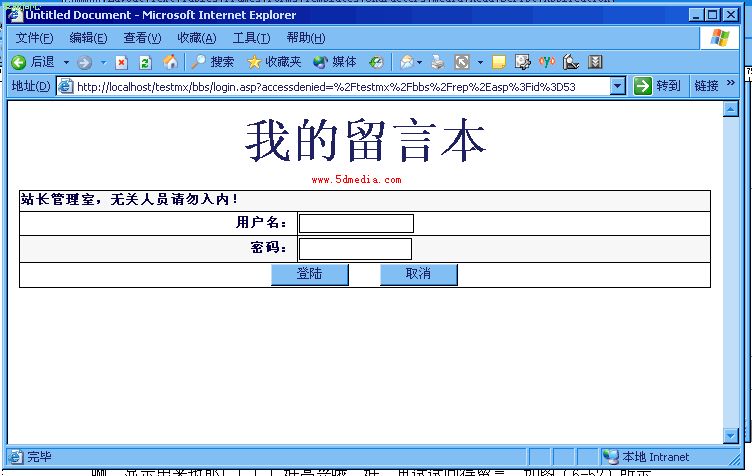
Task: Click the 登陆 login button
Action: 310,274
